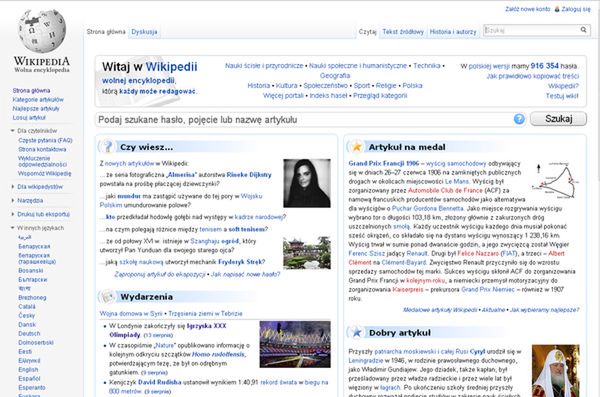
Task: Click Wojna domowa w Syrii link
Action: 131,314
